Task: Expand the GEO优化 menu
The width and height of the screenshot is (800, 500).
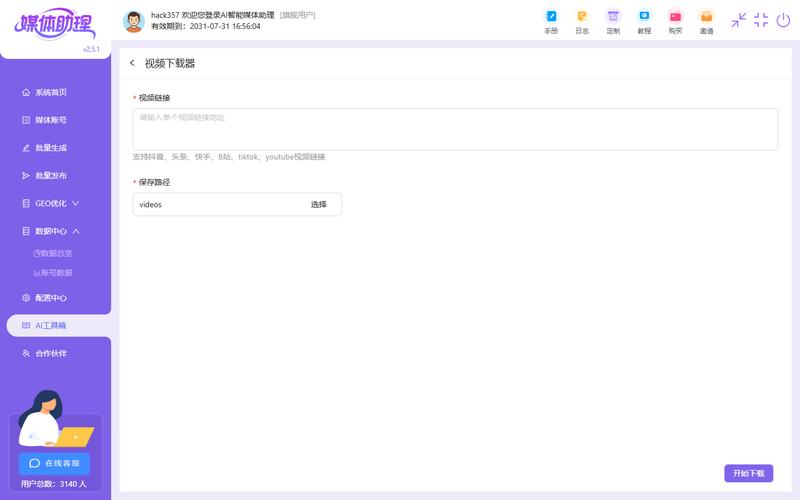Action: [x=55, y=203]
